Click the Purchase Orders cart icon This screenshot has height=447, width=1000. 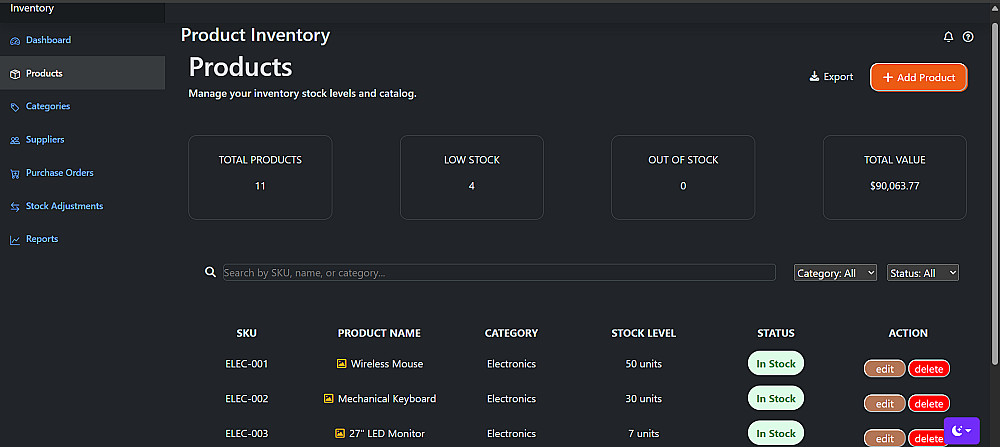(14, 173)
